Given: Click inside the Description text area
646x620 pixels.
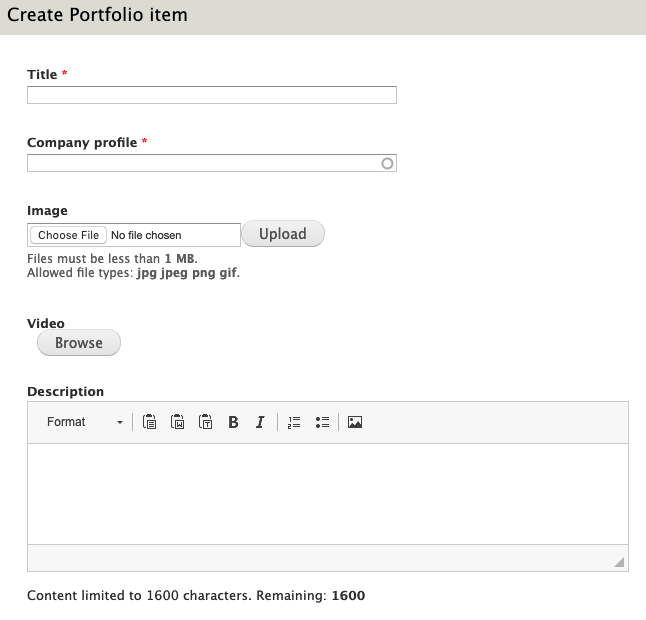Looking at the screenshot, I should point(328,494).
